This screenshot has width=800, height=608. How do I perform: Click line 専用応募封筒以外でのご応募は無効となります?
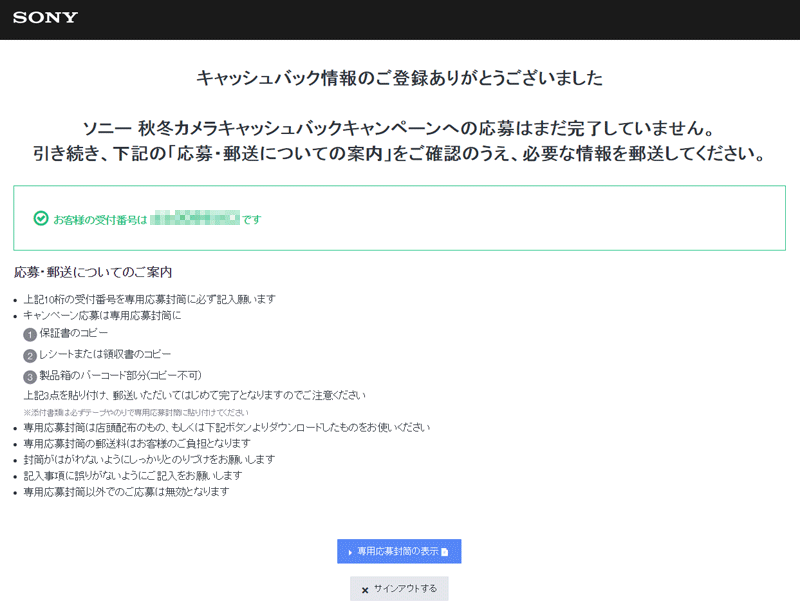126,492
